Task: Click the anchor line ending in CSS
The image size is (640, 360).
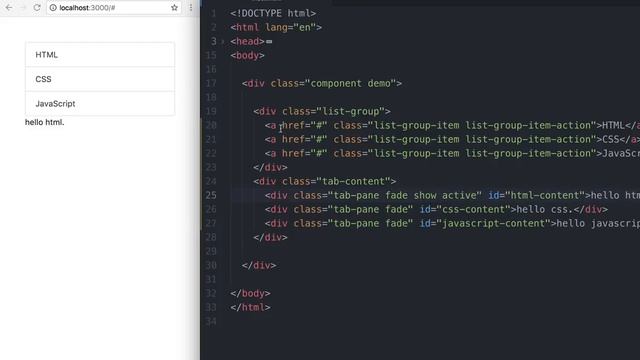Action: (x=452, y=139)
